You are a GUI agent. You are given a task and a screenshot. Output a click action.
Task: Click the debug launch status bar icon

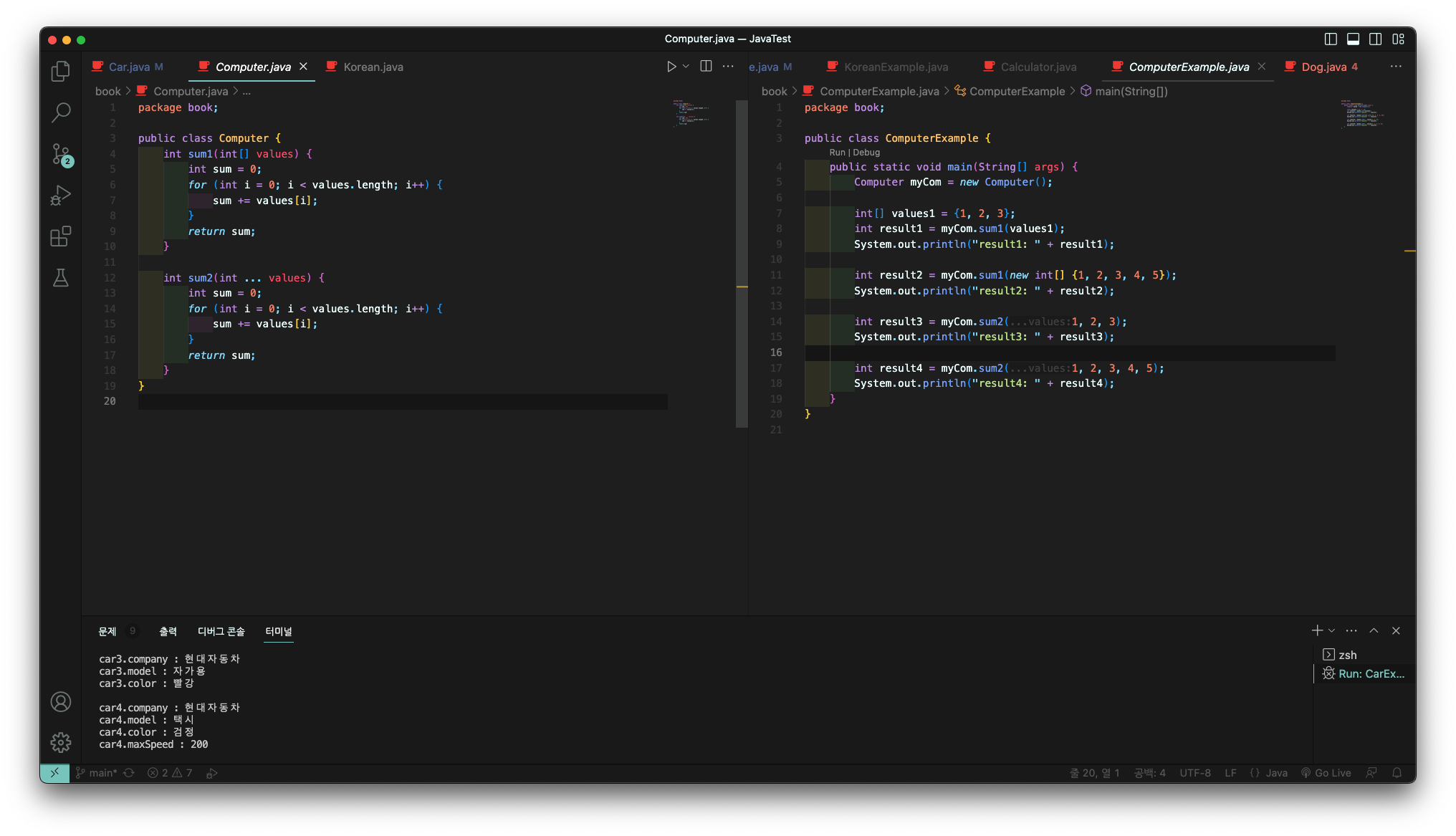[211, 773]
